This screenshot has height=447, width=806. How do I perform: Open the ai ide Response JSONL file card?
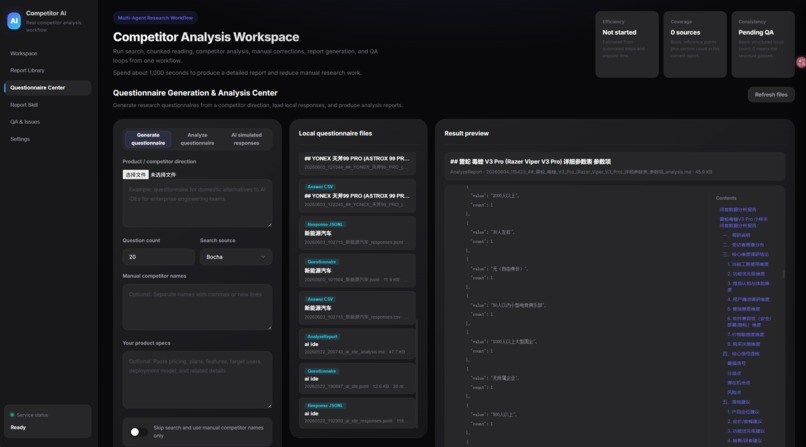coord(357,413)
